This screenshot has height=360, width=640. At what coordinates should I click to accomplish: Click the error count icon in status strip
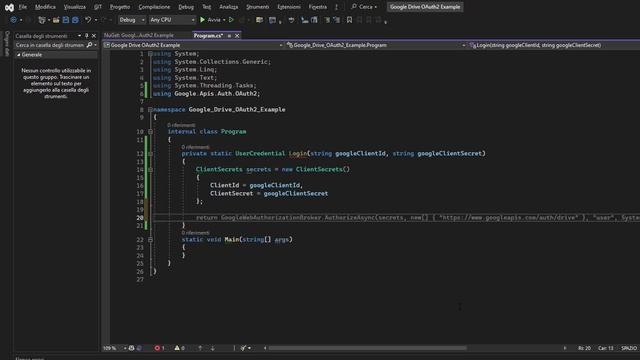pyautogui.click(x=157, y=348)
